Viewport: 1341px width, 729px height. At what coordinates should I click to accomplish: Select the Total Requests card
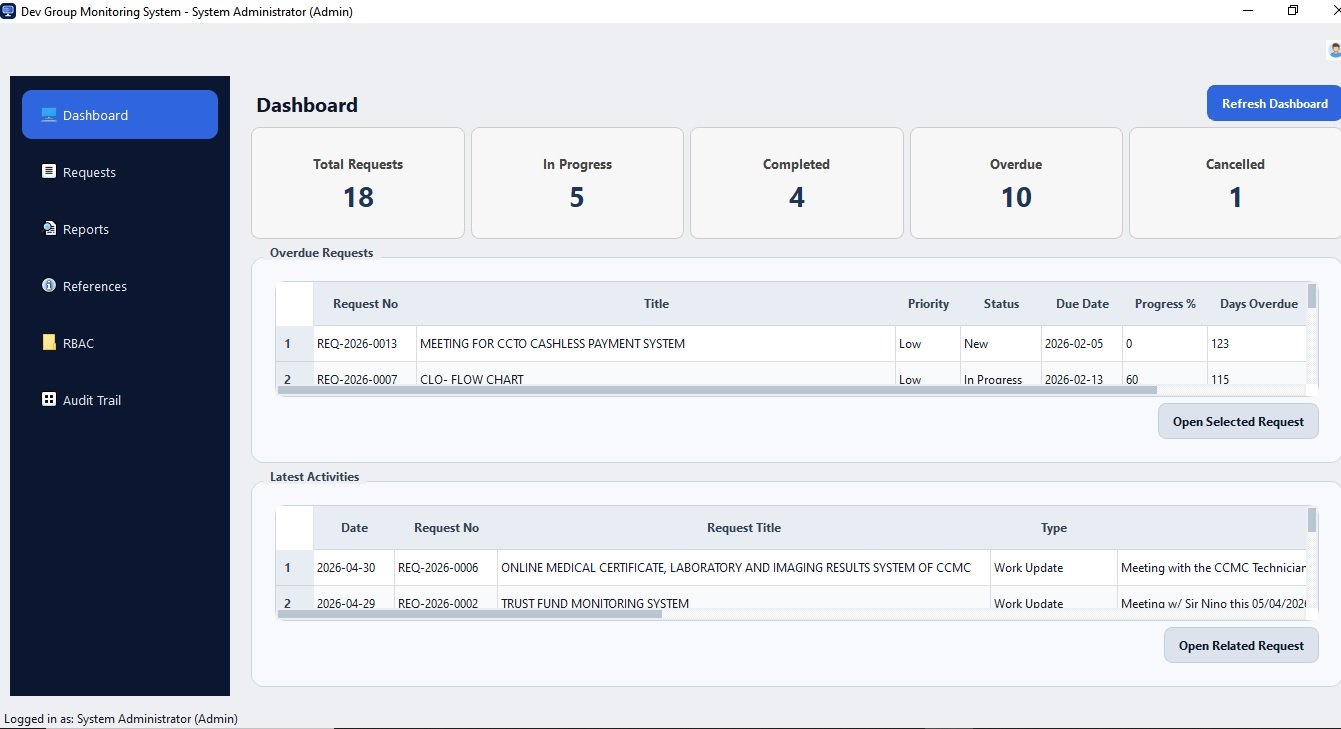(x=358, y=183)
